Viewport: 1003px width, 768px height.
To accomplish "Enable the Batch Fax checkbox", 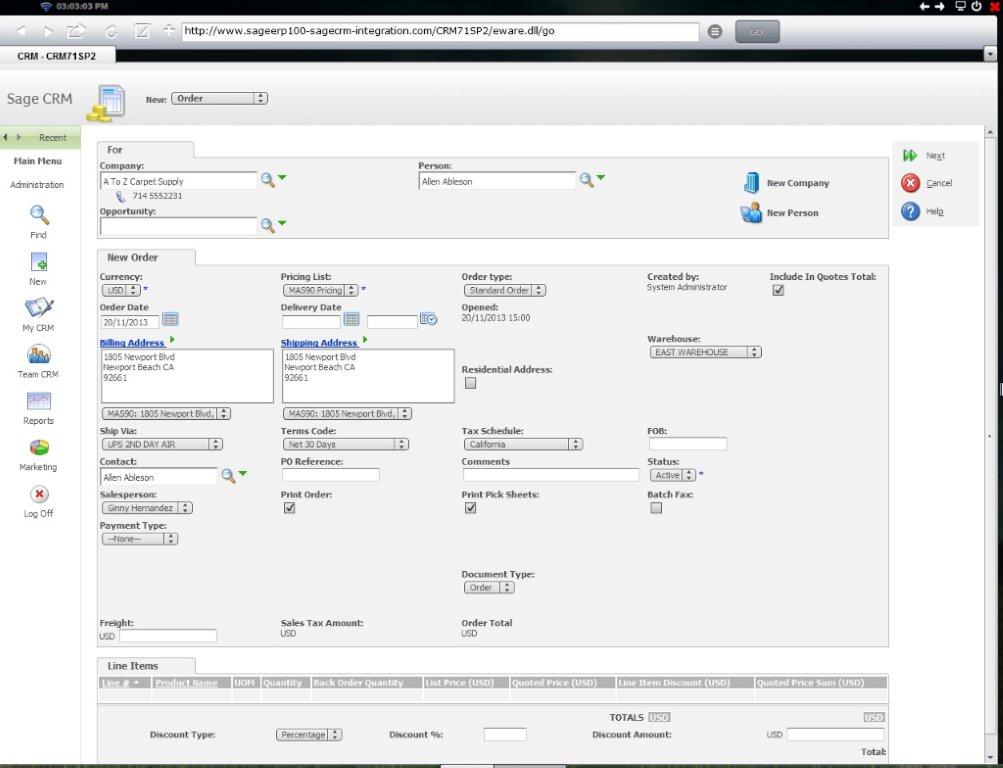I will (x=656, y=508).
